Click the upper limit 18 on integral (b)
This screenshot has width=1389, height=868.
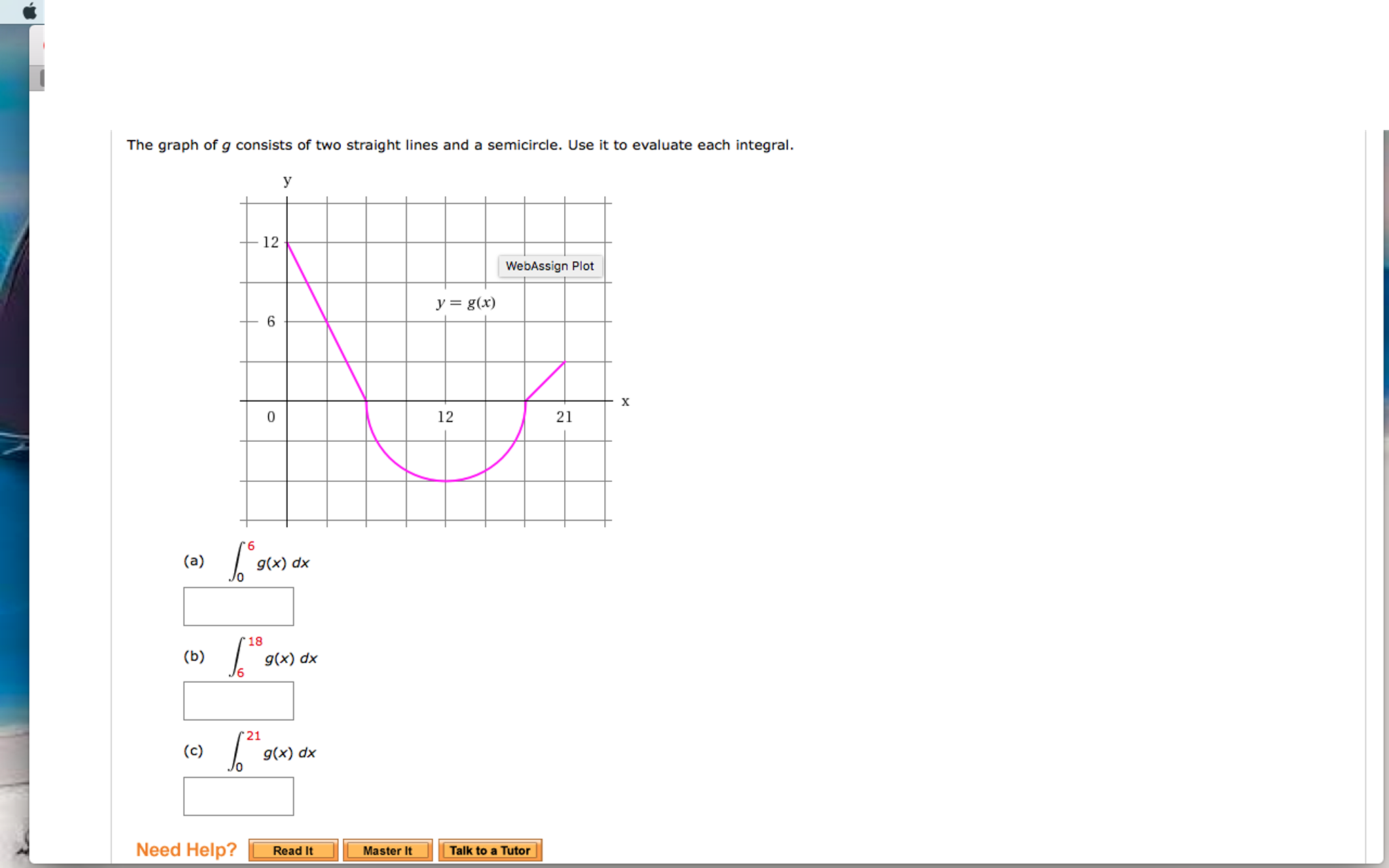coord(256,641)
